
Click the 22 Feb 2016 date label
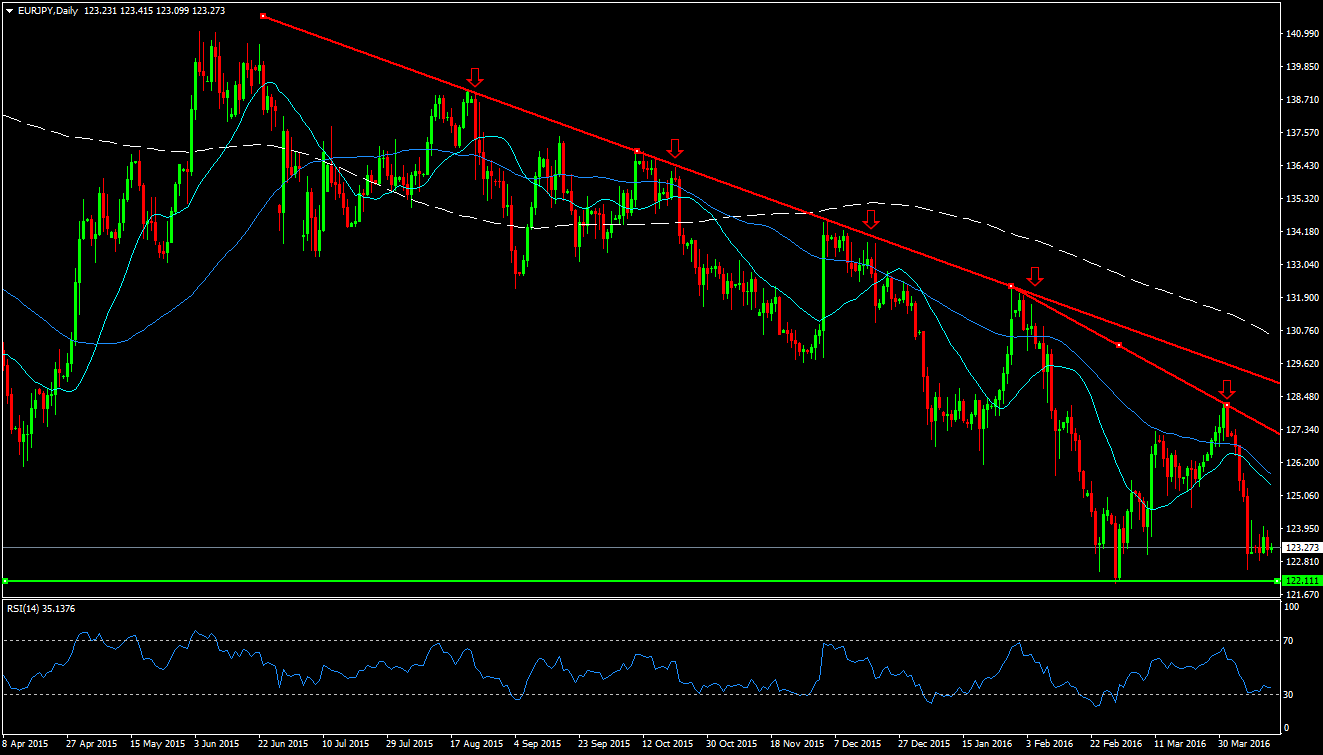1116,744
